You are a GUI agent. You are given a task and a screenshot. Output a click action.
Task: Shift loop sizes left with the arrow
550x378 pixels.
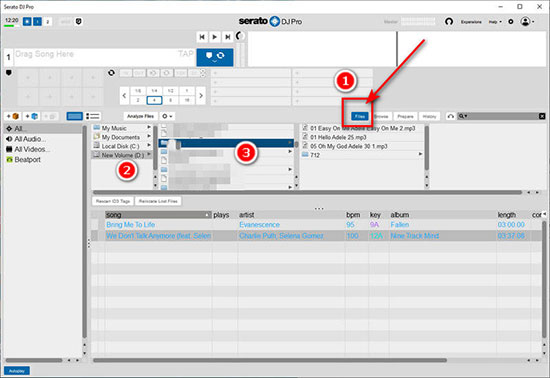(124, 95)
